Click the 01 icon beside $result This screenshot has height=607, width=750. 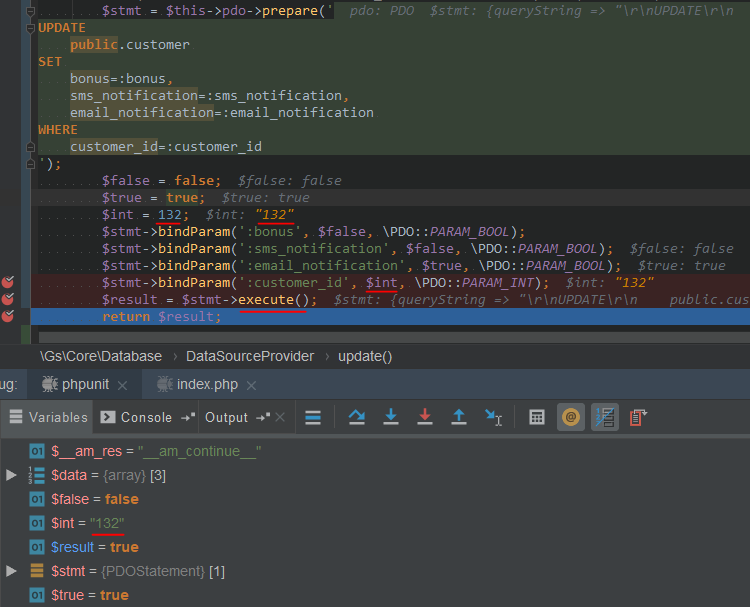[x=37, y=547]
